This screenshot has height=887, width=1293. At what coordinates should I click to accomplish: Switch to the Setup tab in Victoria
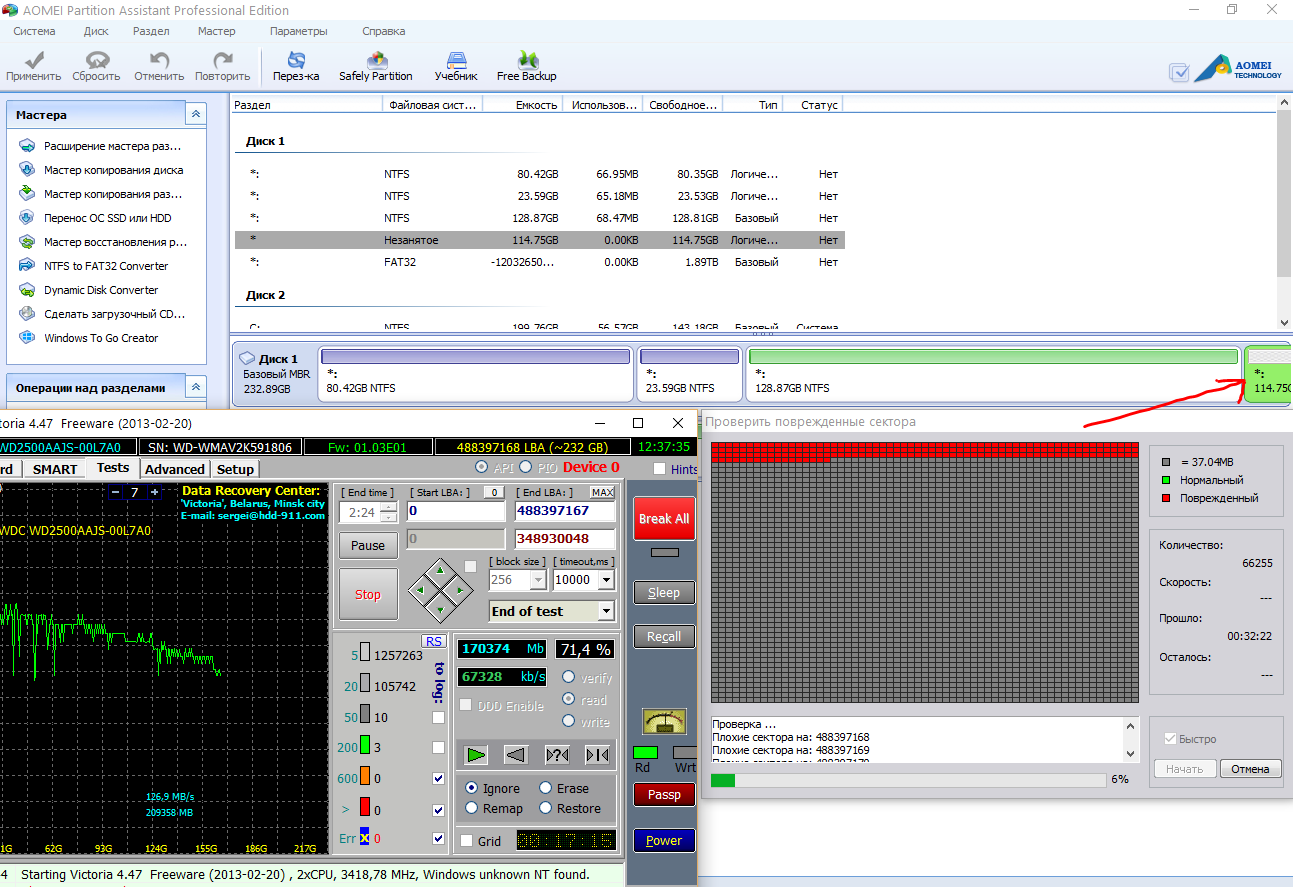pyautogui.click(x=235, y=468)
